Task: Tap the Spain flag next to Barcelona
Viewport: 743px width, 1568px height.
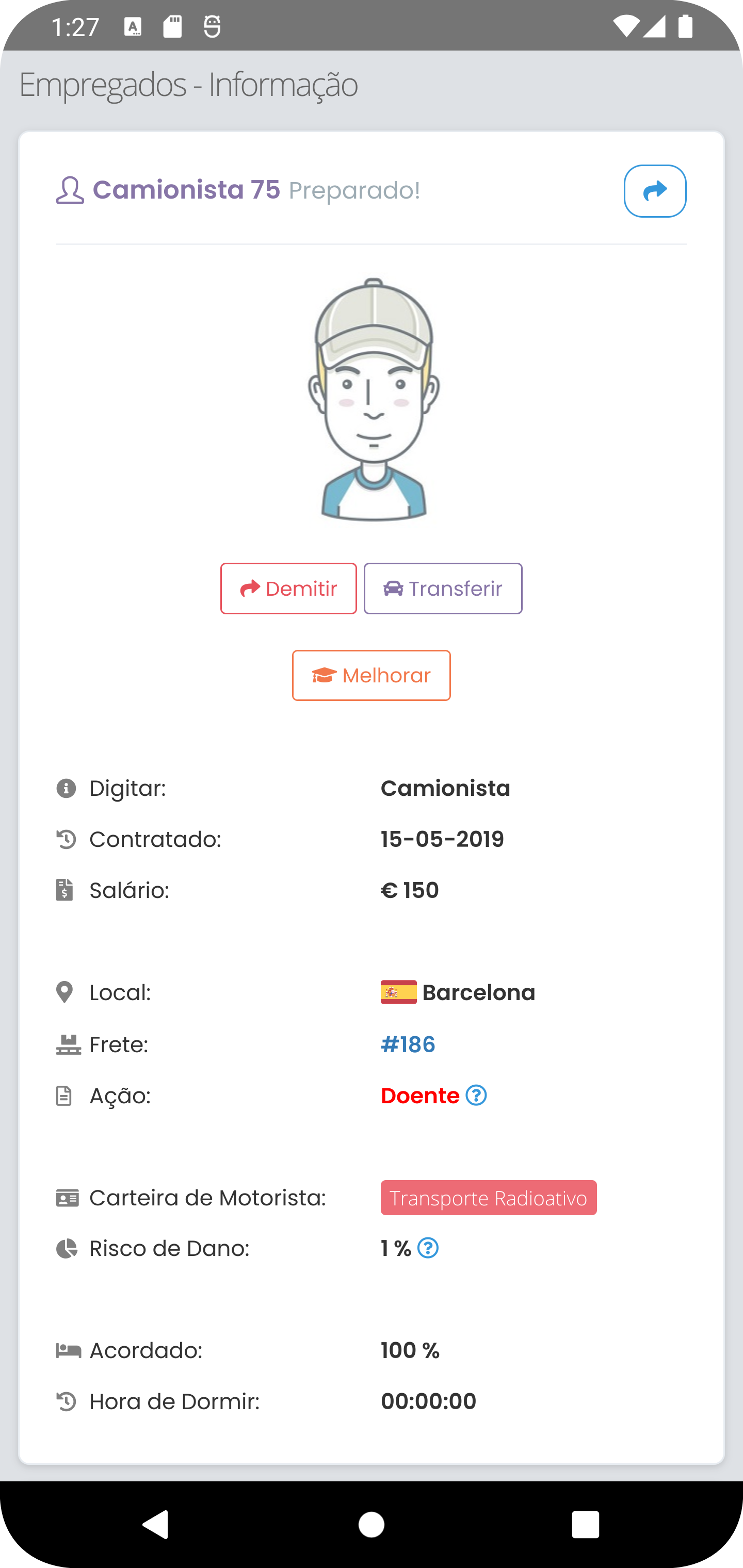Action: pyautogui.click(x=398, y=992)
